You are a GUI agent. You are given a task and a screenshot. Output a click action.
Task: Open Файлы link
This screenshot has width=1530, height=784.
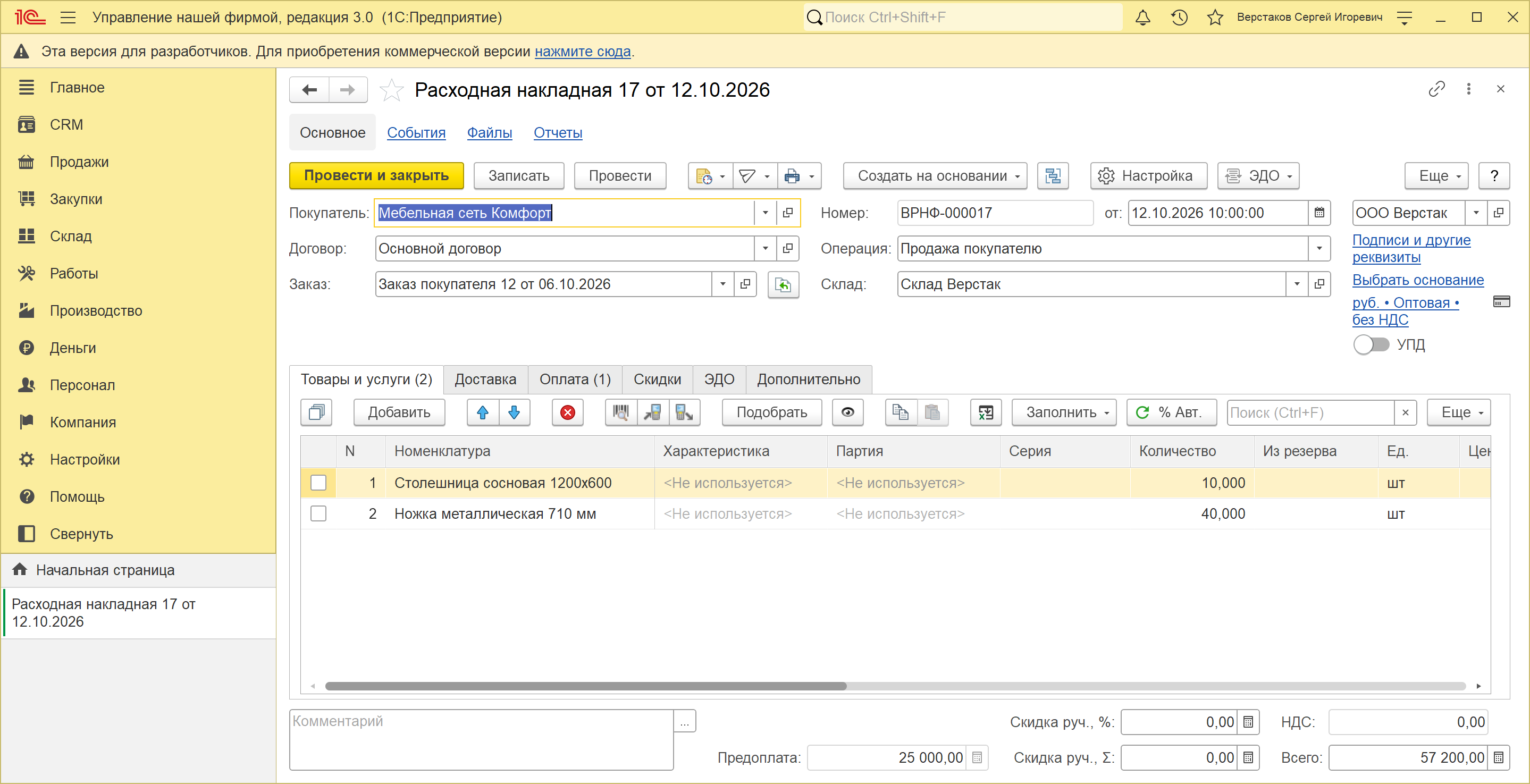[490, 132]
